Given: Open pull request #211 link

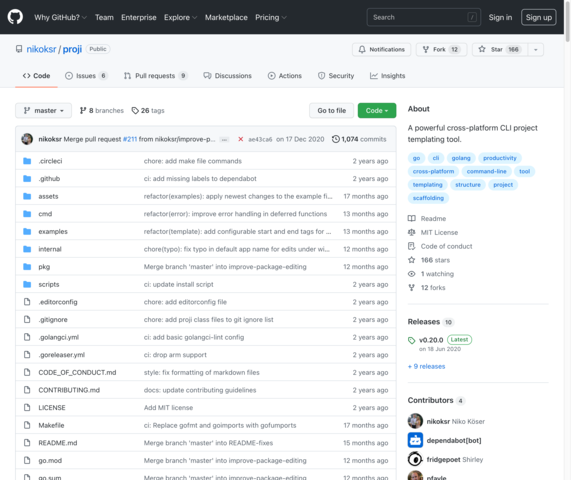Looking at the screenshot, I should (130, 139).
